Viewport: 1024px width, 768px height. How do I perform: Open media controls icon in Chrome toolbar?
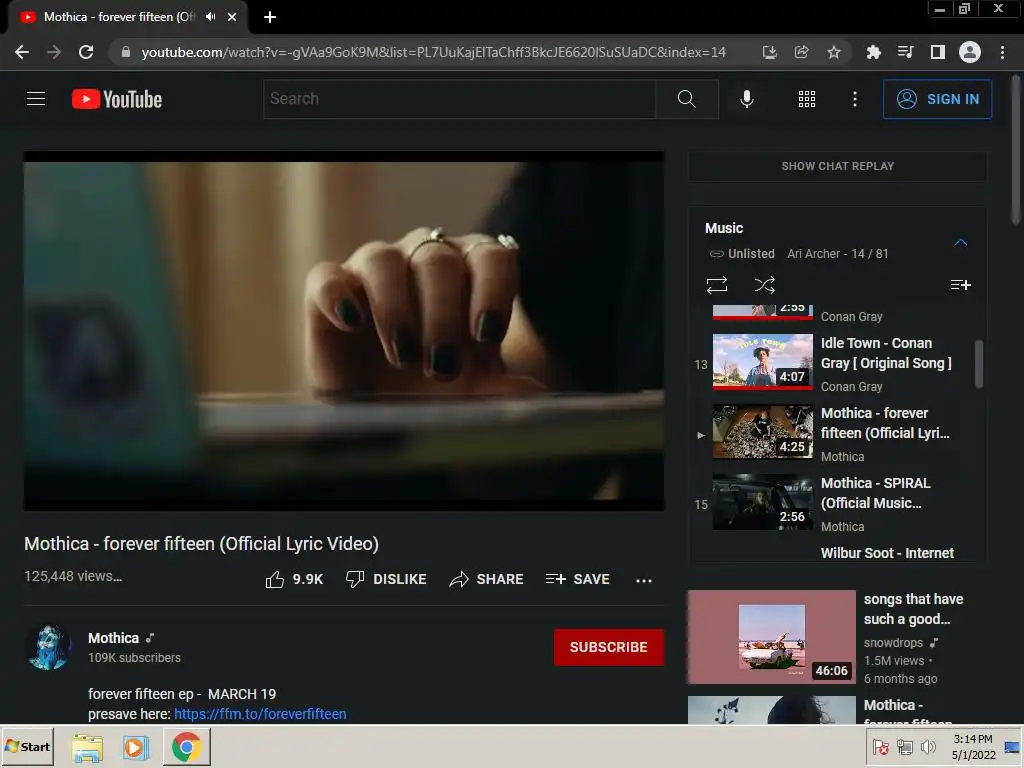[x=905, y=52]
